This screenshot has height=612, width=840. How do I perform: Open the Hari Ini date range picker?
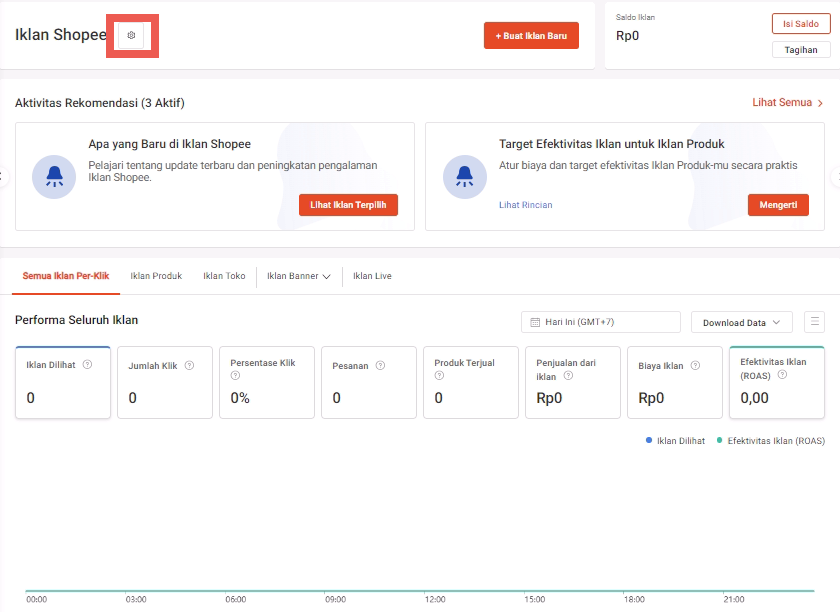click(601, 322)
